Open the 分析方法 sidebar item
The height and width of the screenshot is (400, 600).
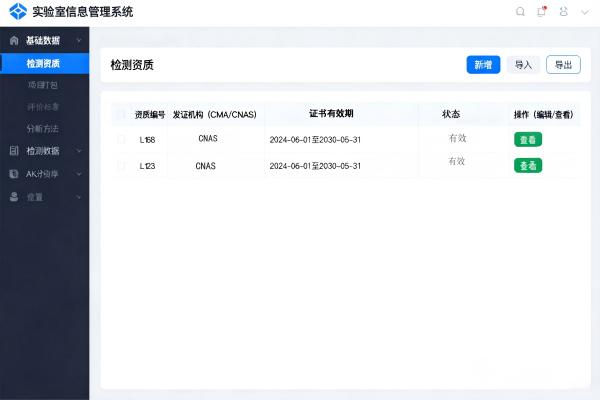pos(43,129)
